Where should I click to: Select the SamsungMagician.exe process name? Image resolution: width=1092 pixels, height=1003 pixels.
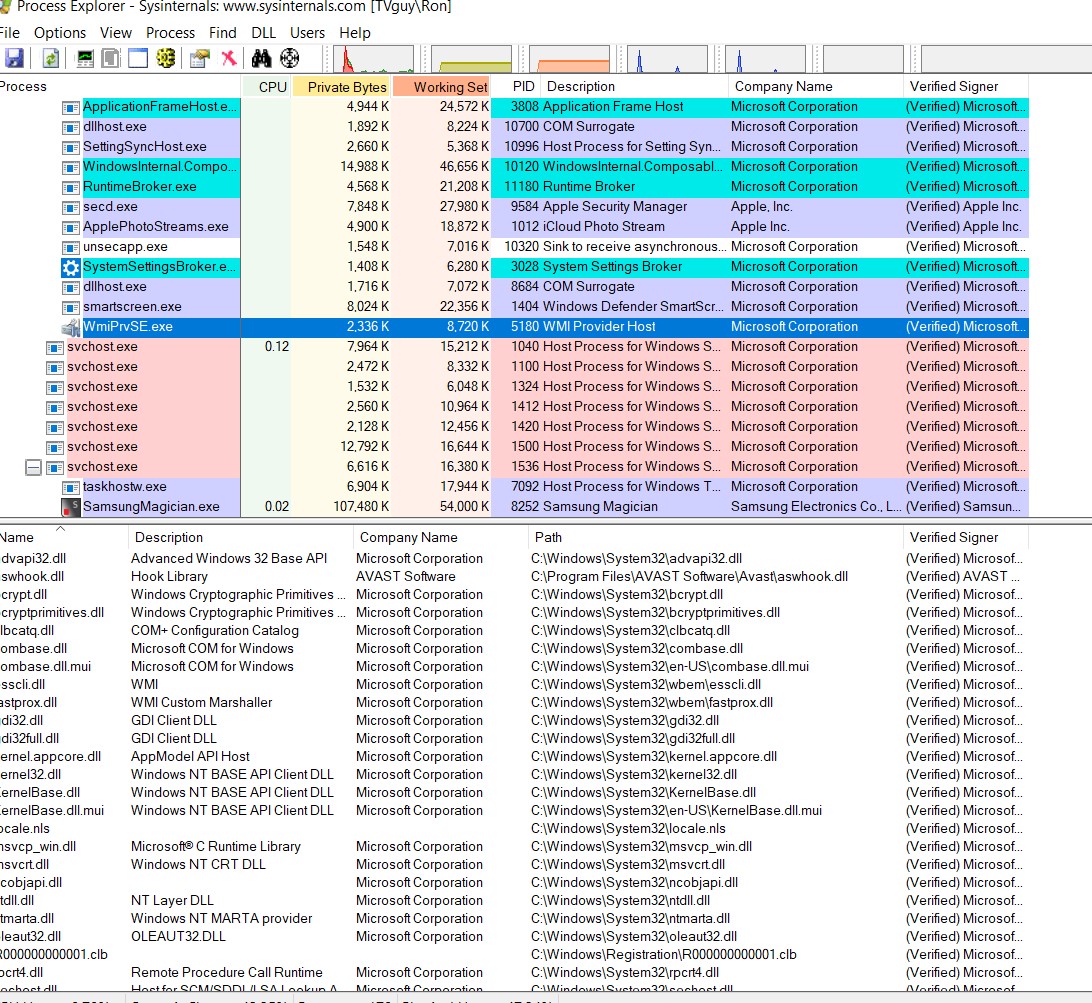tap(151, 507)
